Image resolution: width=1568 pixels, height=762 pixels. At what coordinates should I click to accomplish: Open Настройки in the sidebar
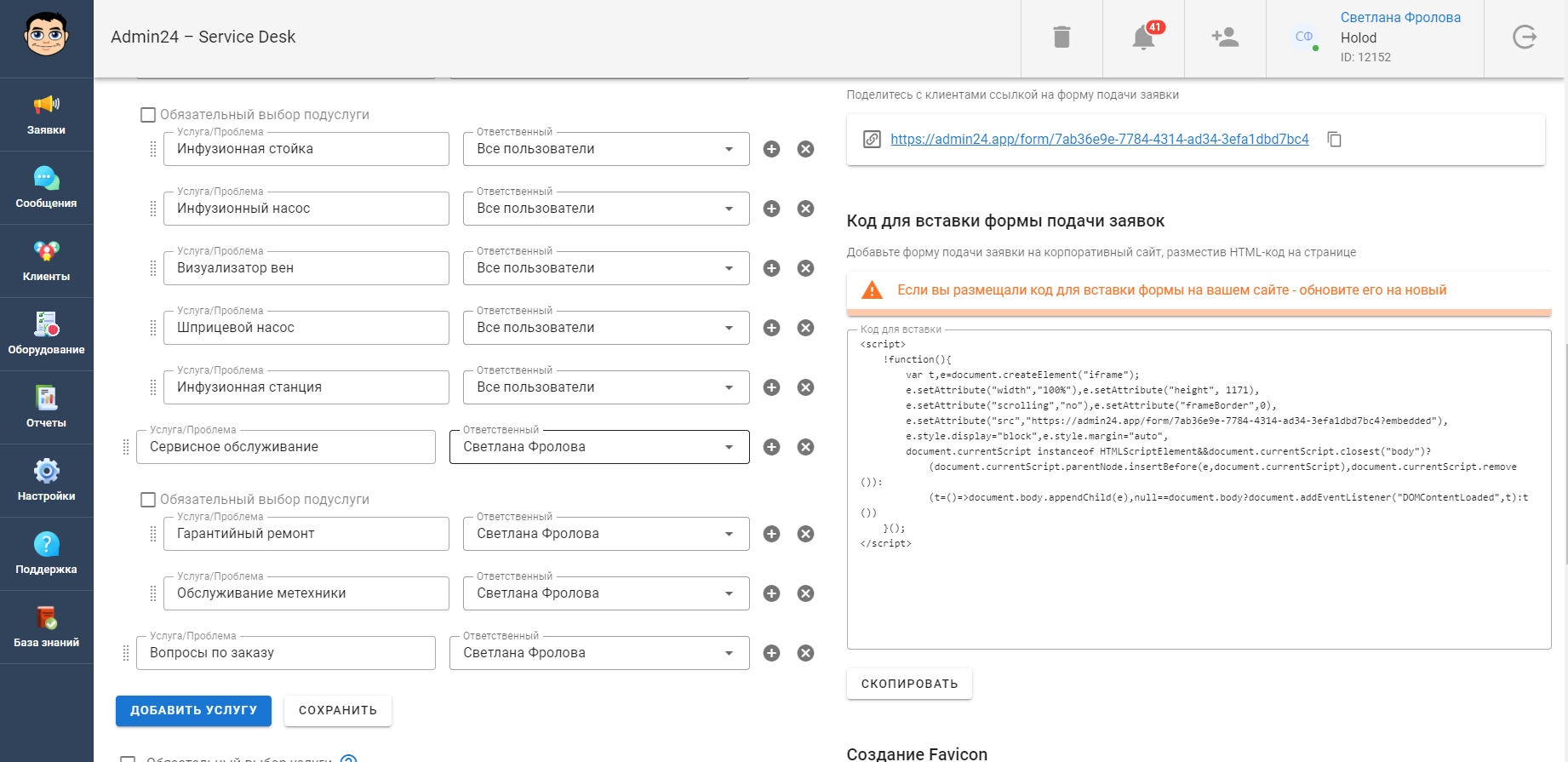(x=46, y=481)
